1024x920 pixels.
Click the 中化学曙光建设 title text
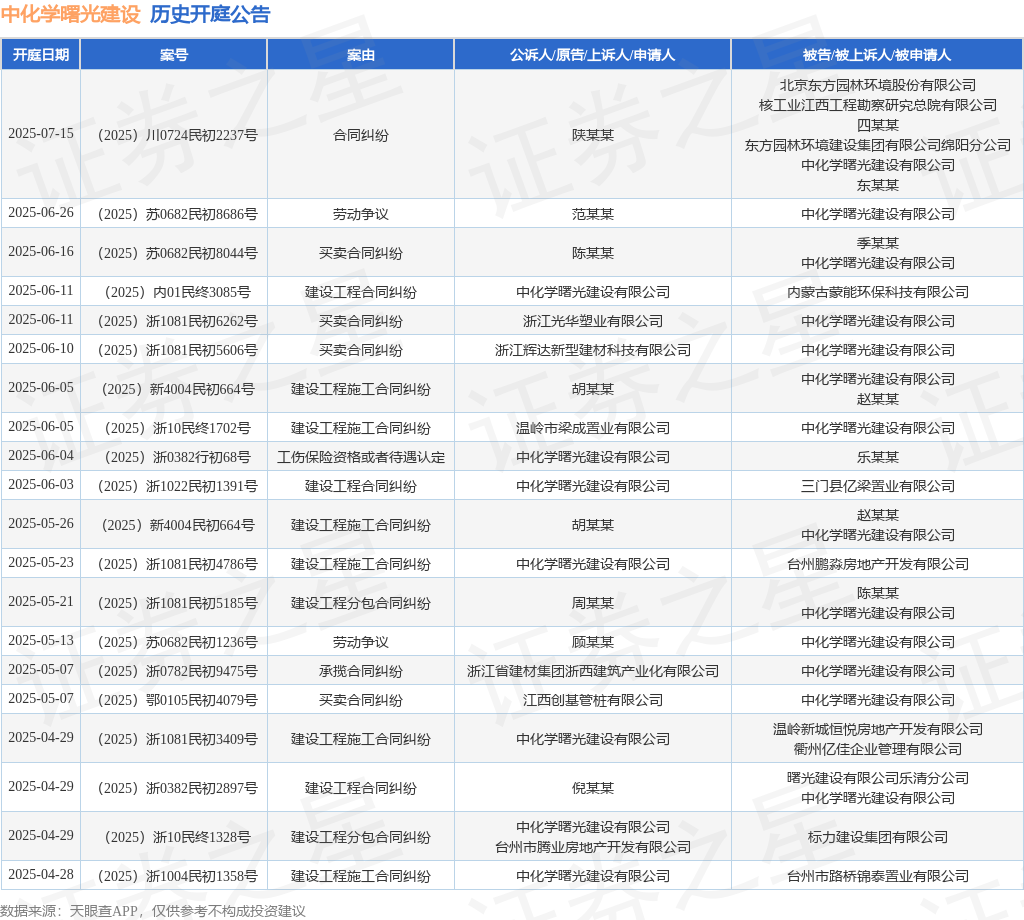click(71, 14)
